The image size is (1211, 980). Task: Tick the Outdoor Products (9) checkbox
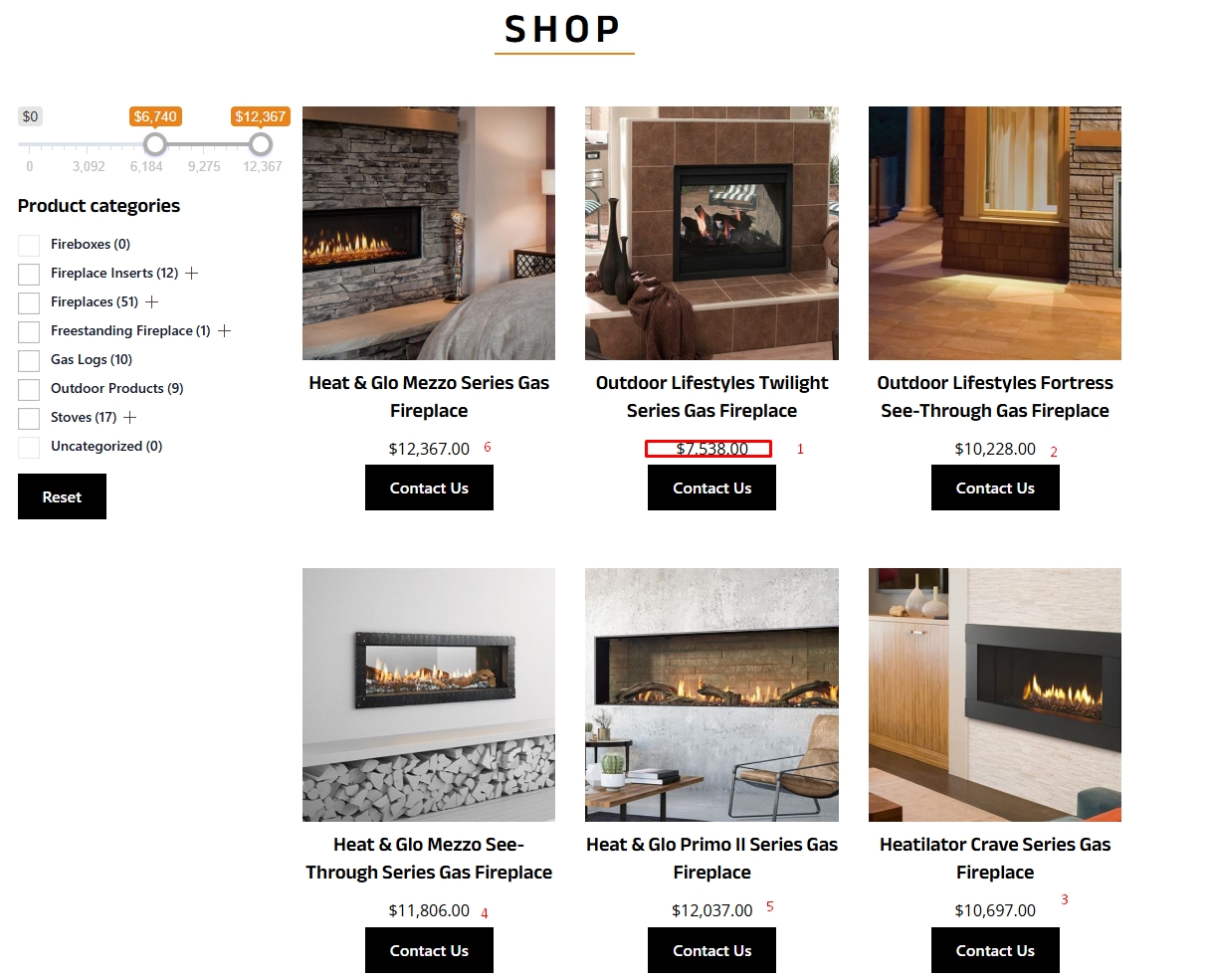pos(29,389)
